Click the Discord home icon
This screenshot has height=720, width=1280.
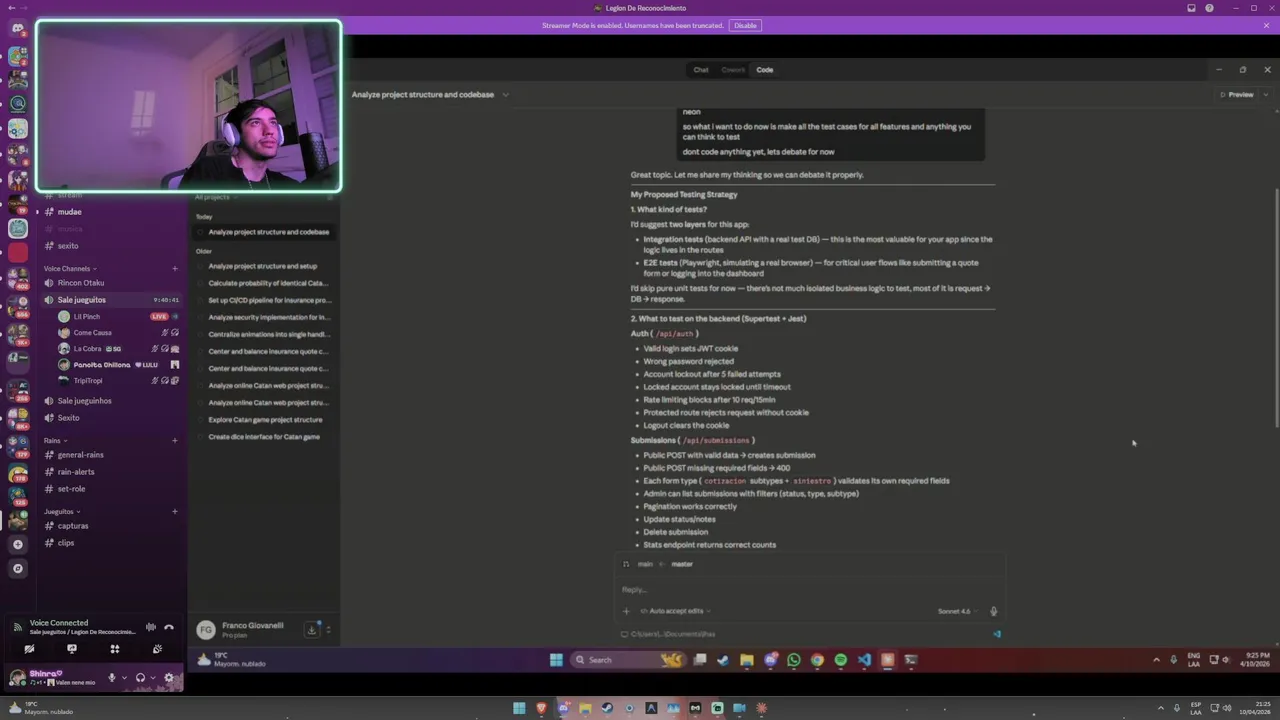click(17, 28)
